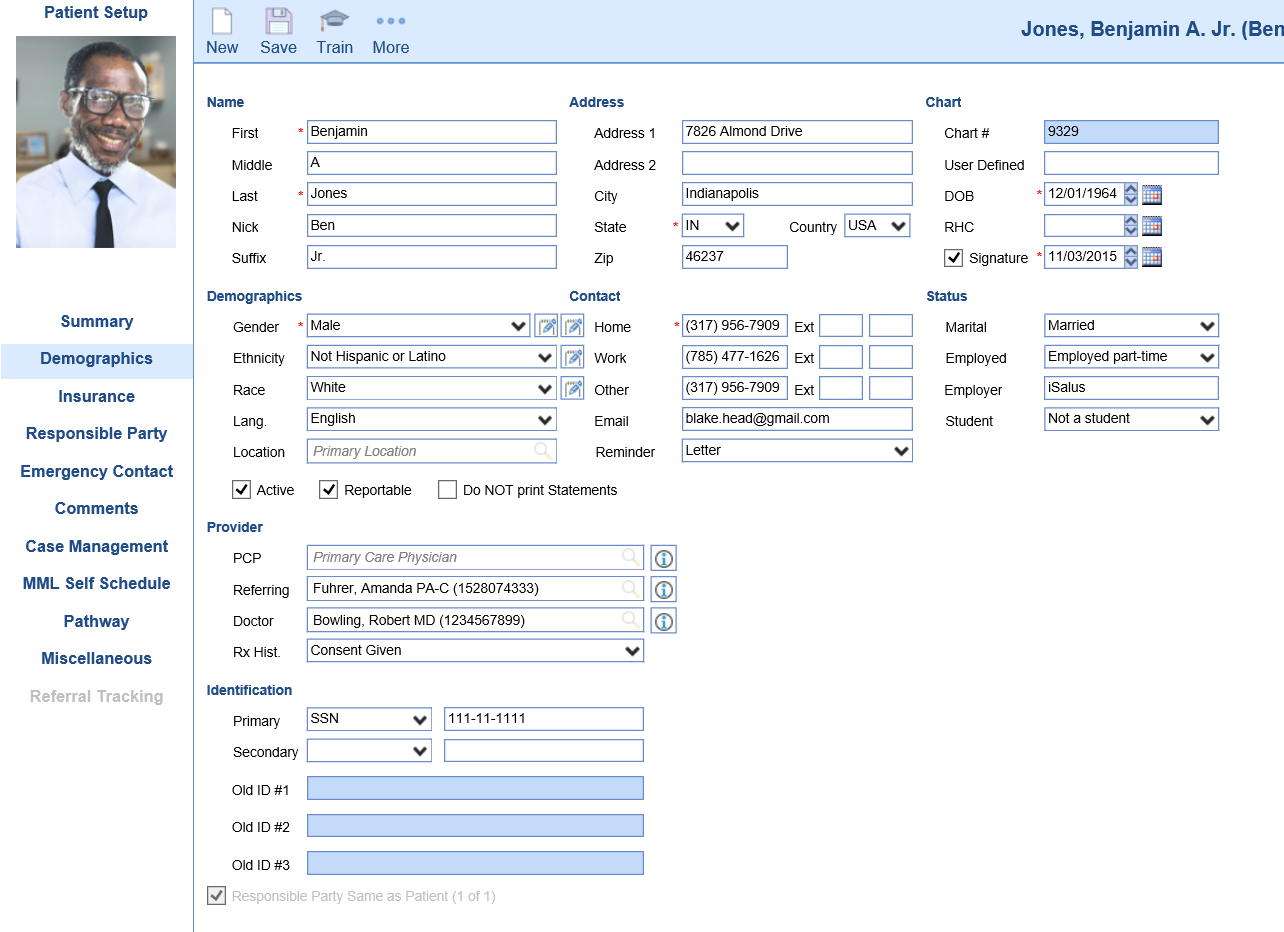Click the Signature date spinner arrows
The height and width of the screenshot is (932, 1284).
1130,257
